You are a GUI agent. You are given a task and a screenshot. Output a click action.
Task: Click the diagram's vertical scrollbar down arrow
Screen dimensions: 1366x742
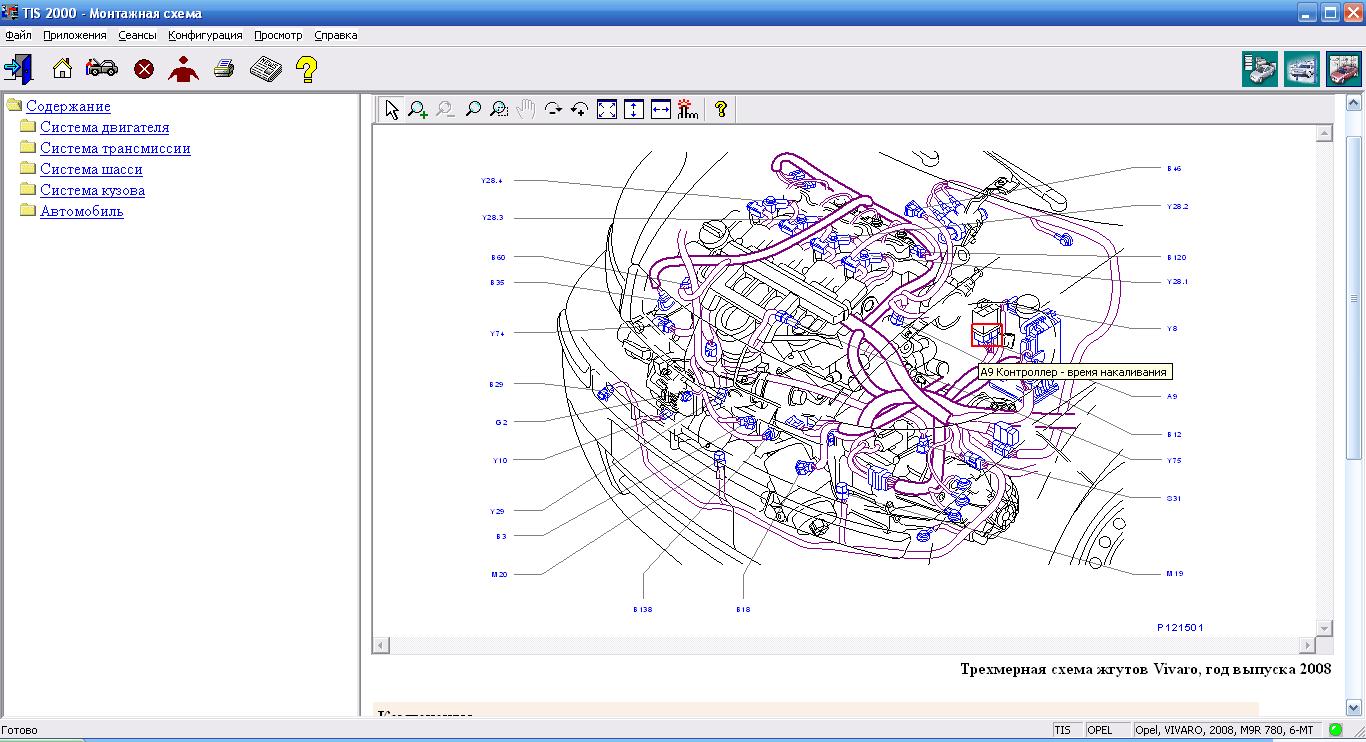pos(1325,627)
